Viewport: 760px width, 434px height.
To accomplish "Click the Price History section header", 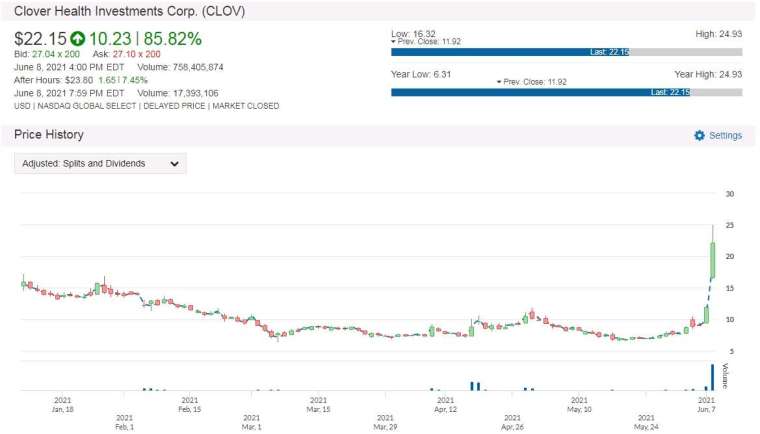I will pos(48,135).
